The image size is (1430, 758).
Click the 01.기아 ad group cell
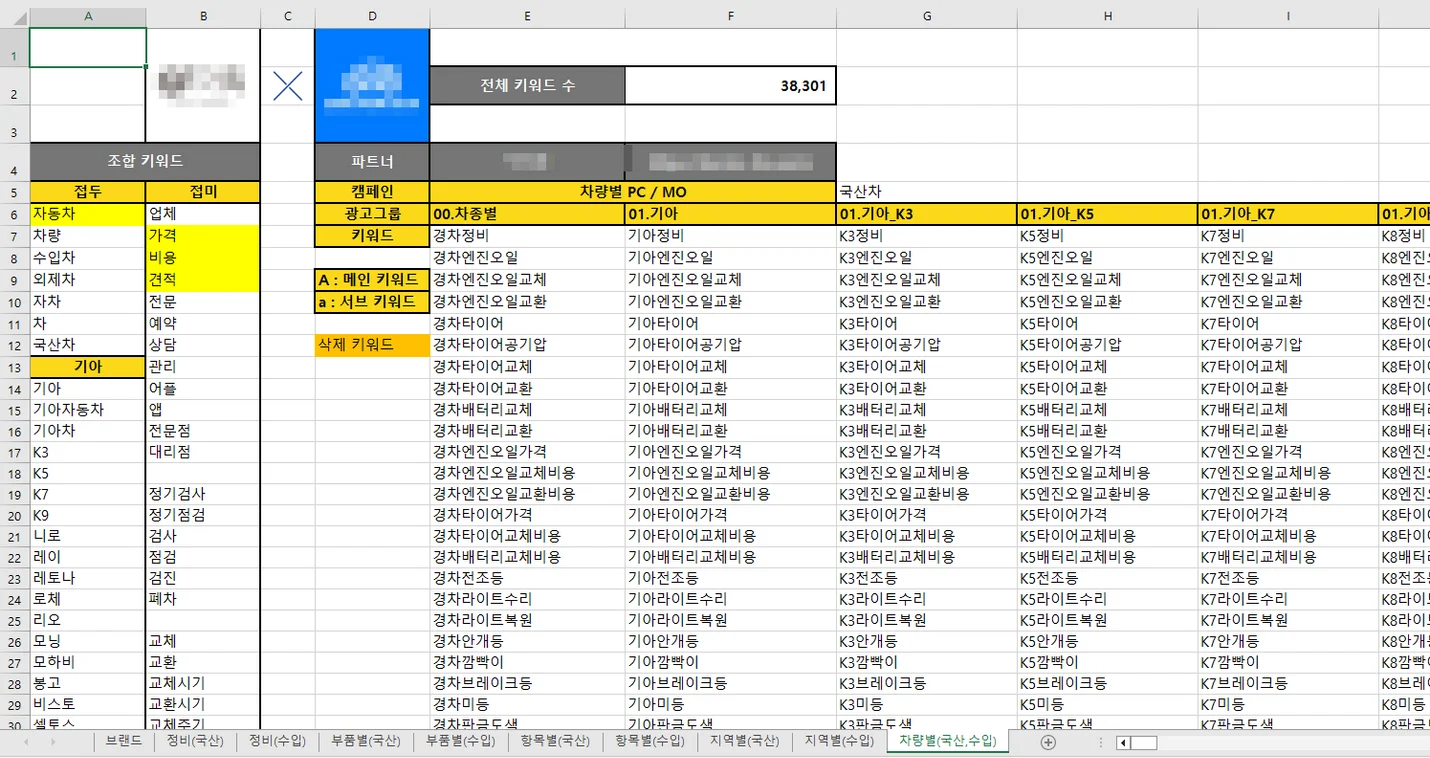[731, 214]
